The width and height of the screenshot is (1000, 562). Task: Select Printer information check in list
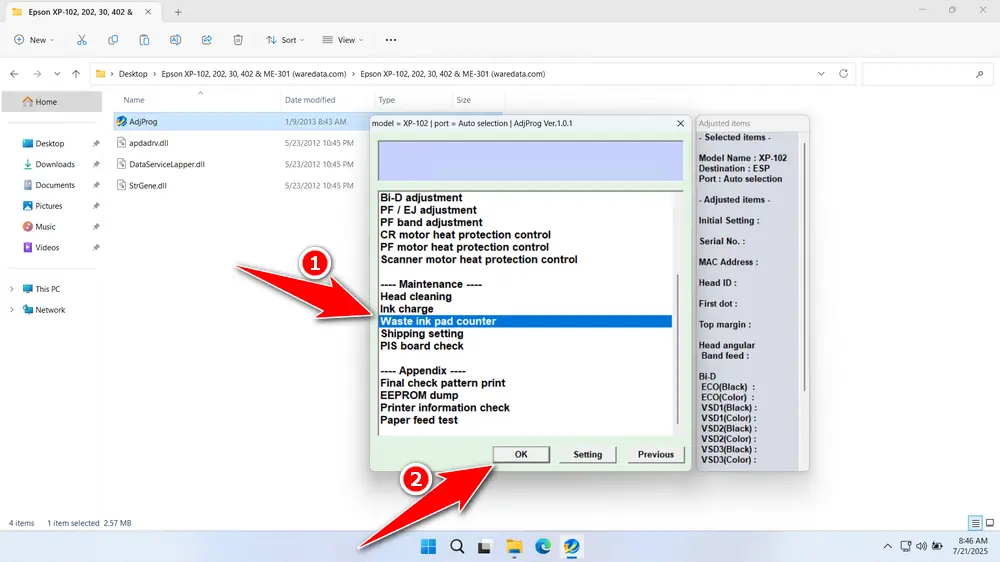pyautogui.click(x=445, y=408)
